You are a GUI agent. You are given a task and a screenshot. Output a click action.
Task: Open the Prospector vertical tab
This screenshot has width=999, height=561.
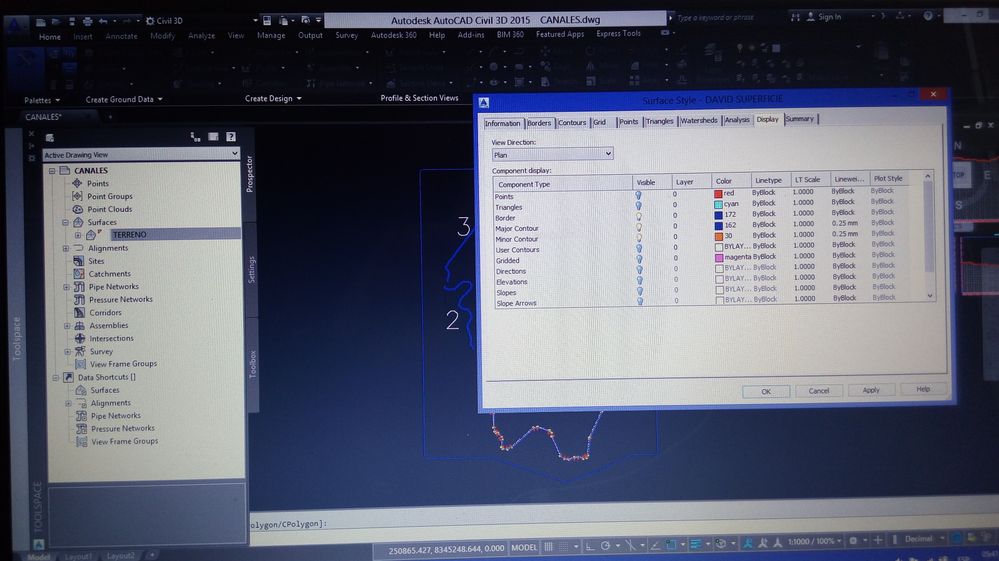(x=250, y=174)
